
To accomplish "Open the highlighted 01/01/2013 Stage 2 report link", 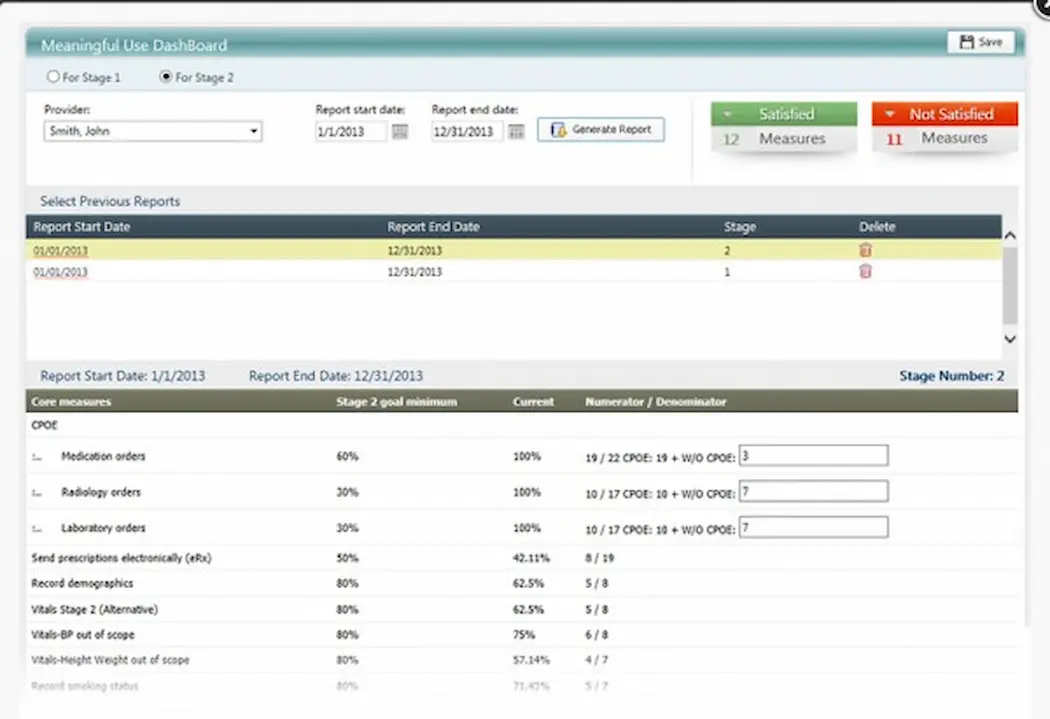I will [60, 250].
